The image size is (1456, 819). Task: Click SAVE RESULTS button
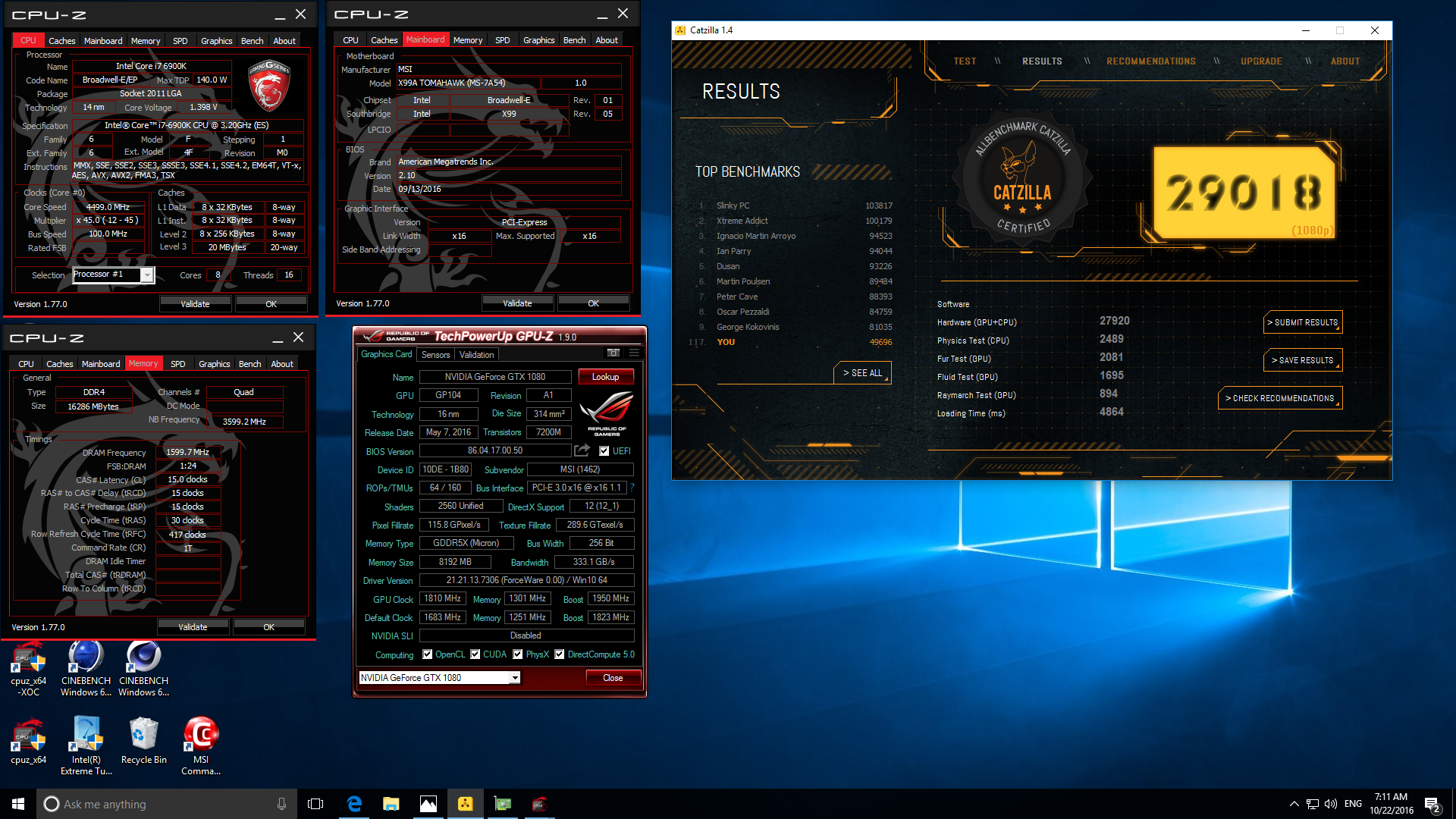(x=1303, y=360)
